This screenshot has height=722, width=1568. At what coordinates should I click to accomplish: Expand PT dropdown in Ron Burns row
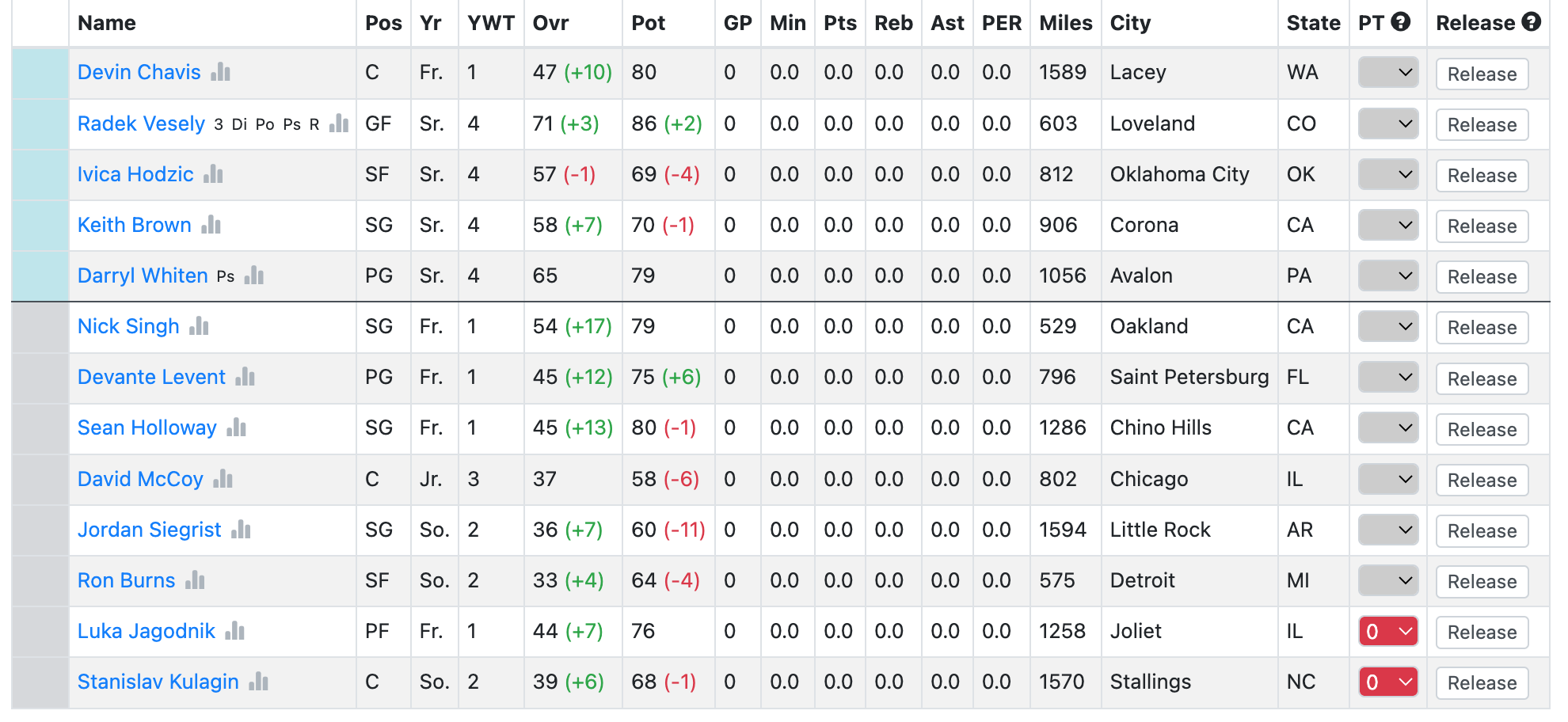(1388, 580)
